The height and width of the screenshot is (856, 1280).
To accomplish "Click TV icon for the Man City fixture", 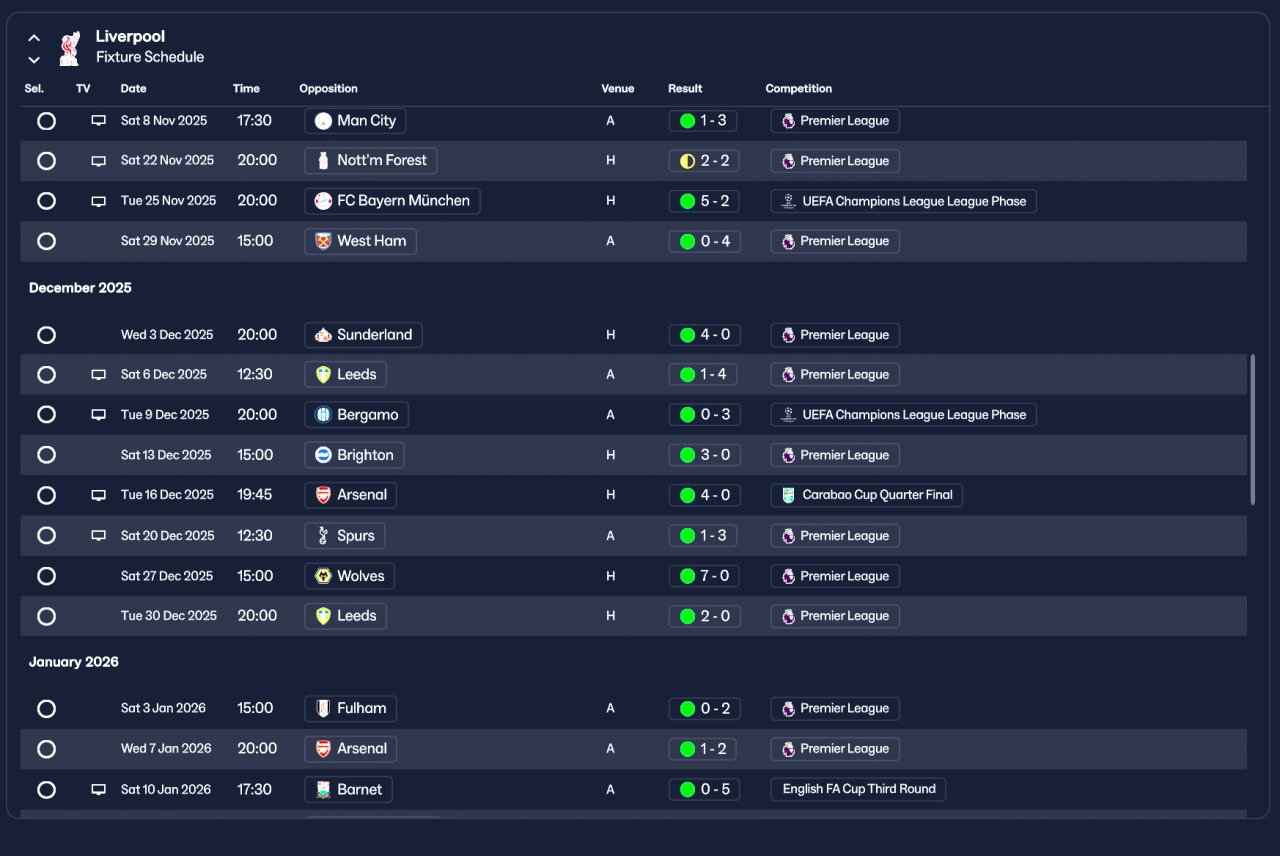I will coord(98,121).
